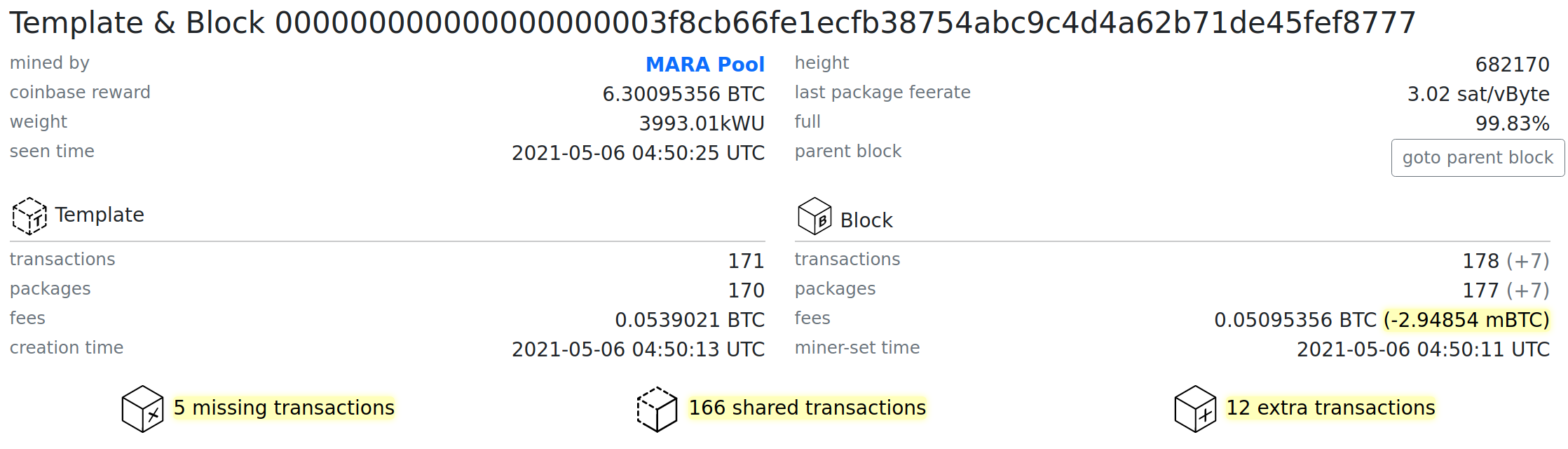Go to the parent block

(x=1478, y=158)
